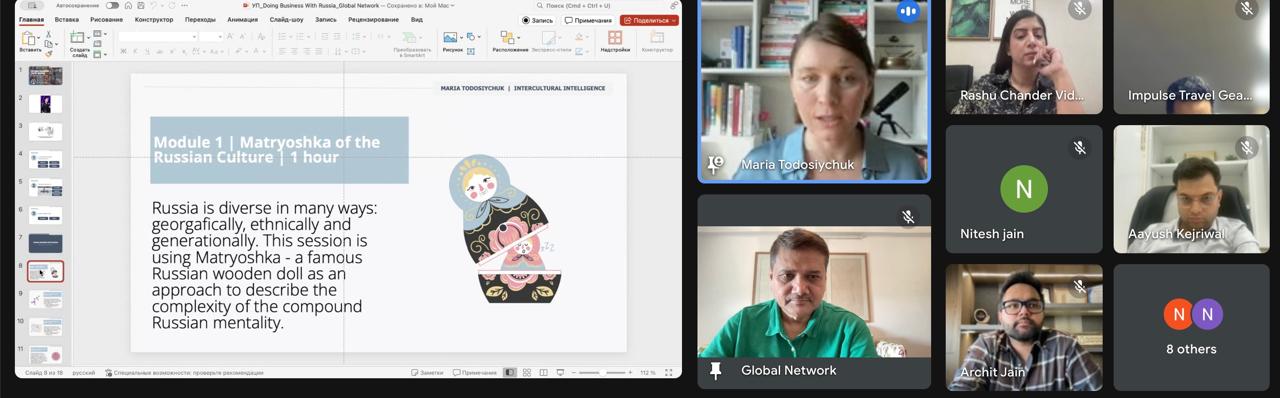Click the slide header 'MARIA TODOSIYCHUK | INTERCULTURAL INTELLIGENCE'
Viewport: 1280px width, 398px height.
coord(522,88)
